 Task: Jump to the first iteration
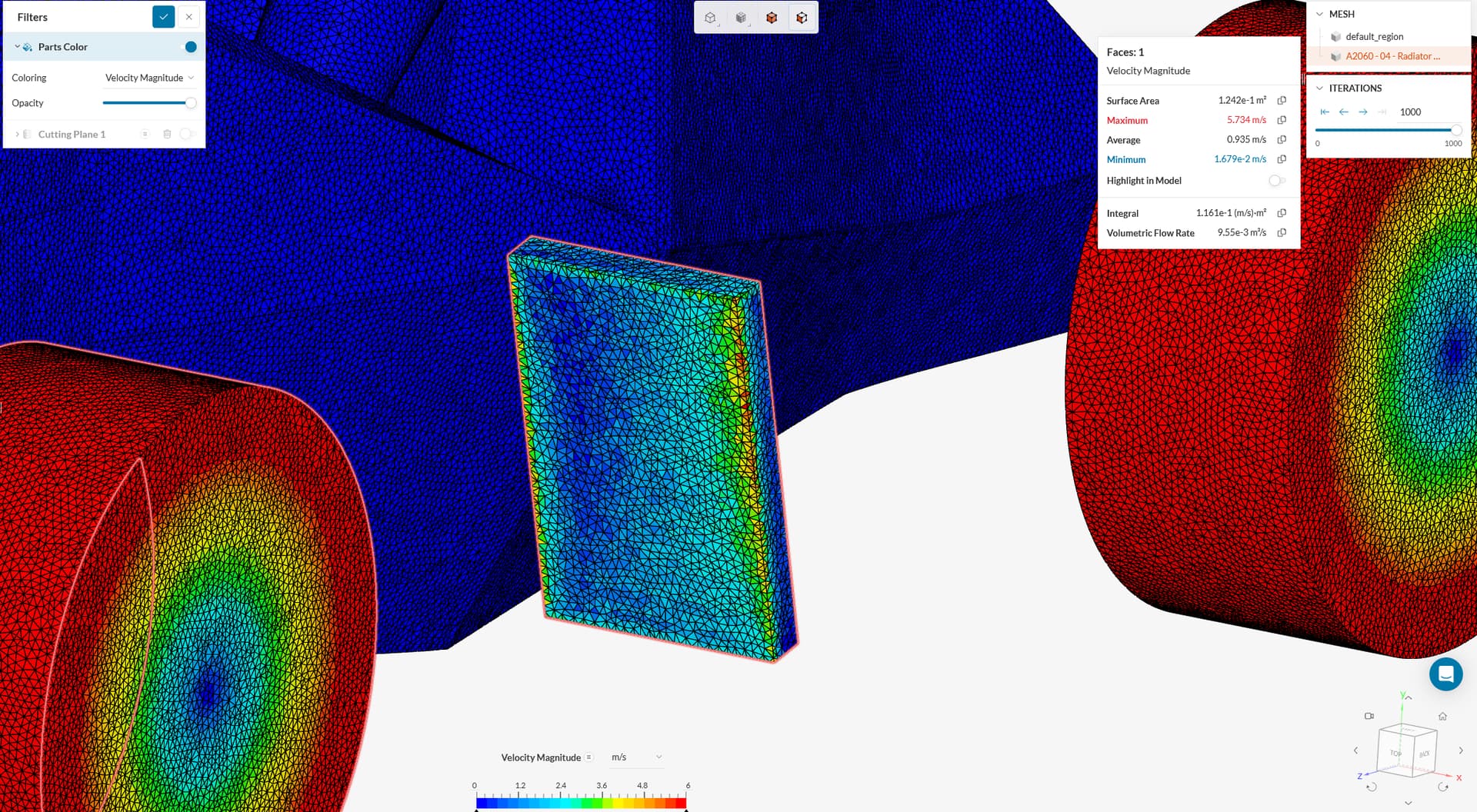[x=1325, y=111]
